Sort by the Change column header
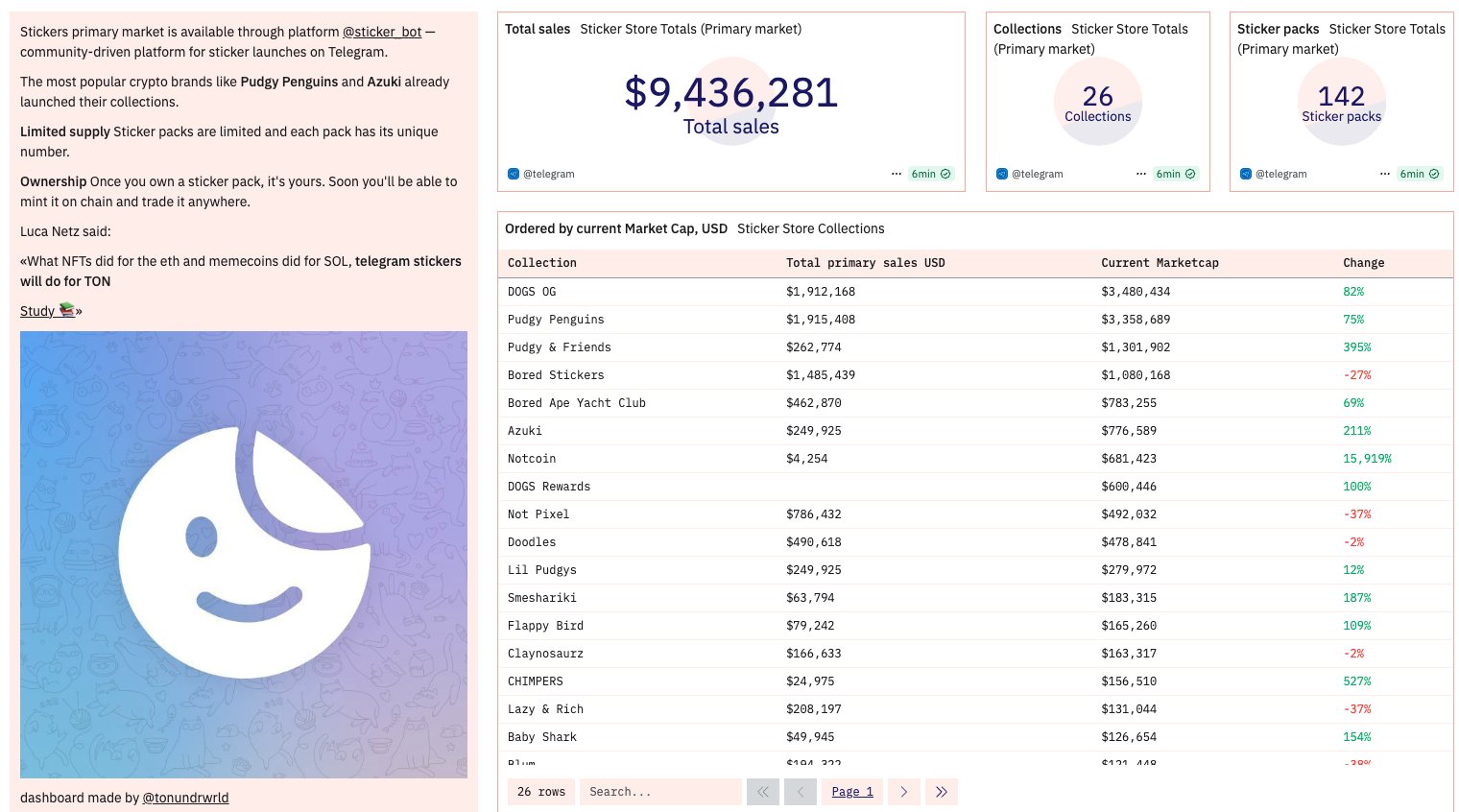This screenshot has width=1459, height=812. 1364,263
